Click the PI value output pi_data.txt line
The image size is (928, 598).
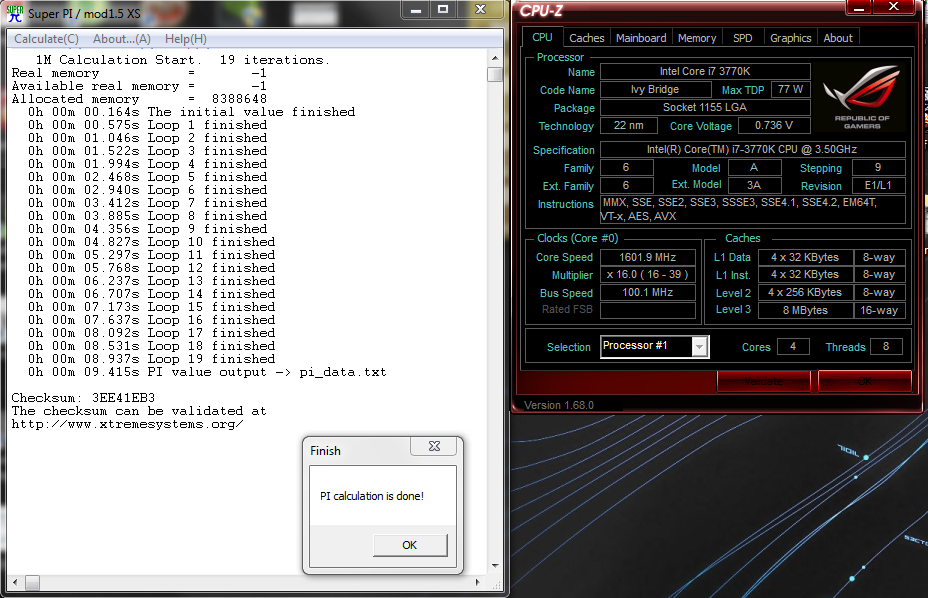207,372
